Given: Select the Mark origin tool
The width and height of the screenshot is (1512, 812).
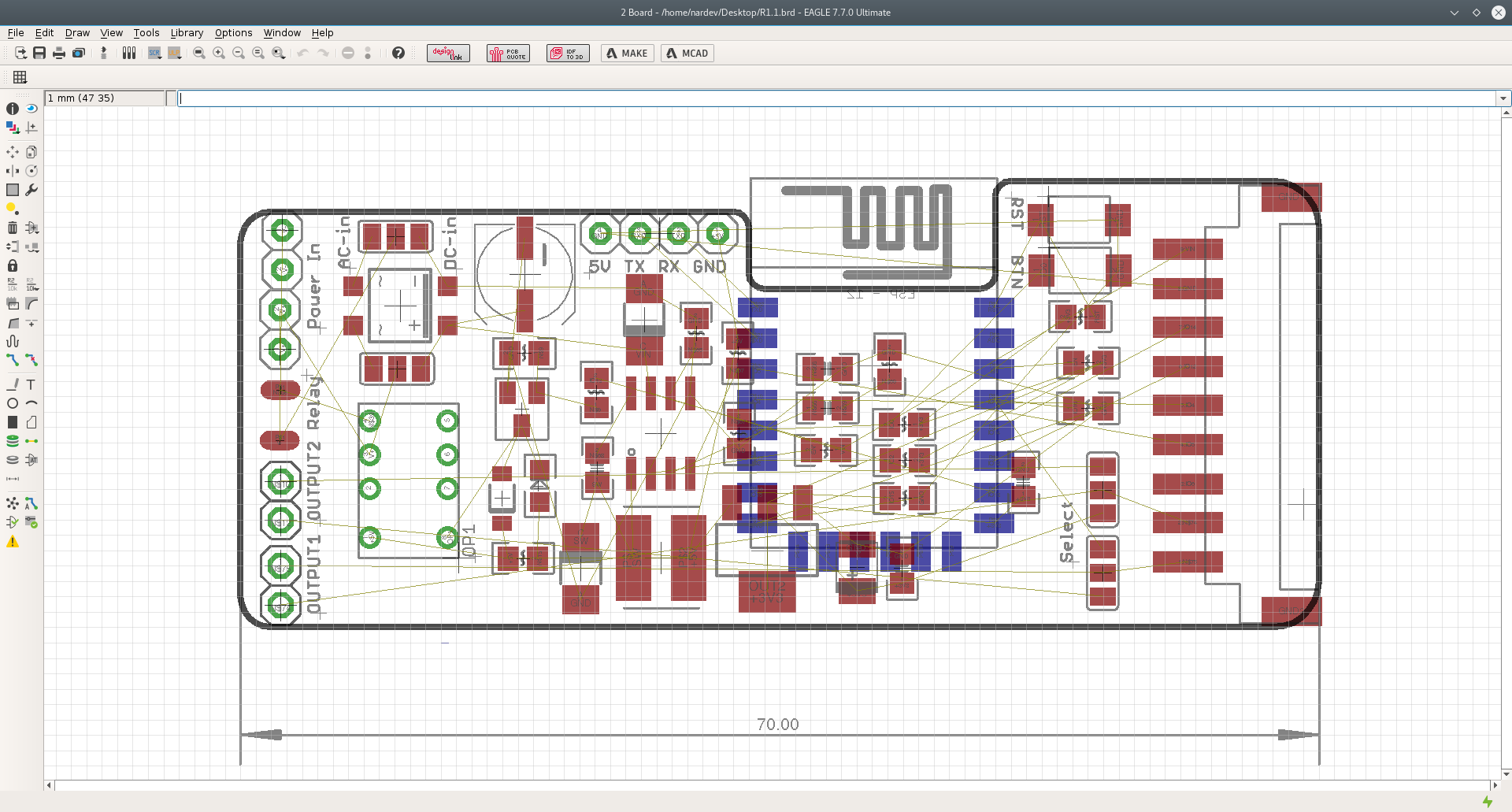Looking at the screenshot, I should pos(31,128).
